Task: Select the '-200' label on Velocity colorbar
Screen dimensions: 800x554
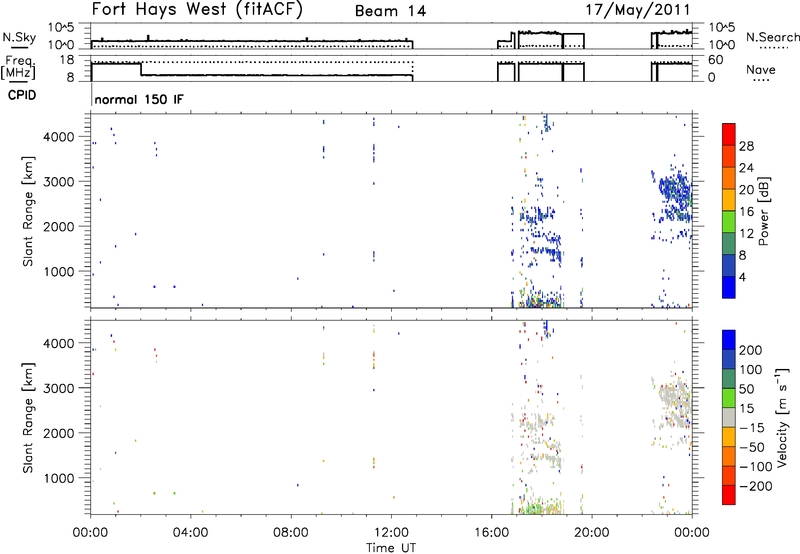Action: [x=756, y=486]
